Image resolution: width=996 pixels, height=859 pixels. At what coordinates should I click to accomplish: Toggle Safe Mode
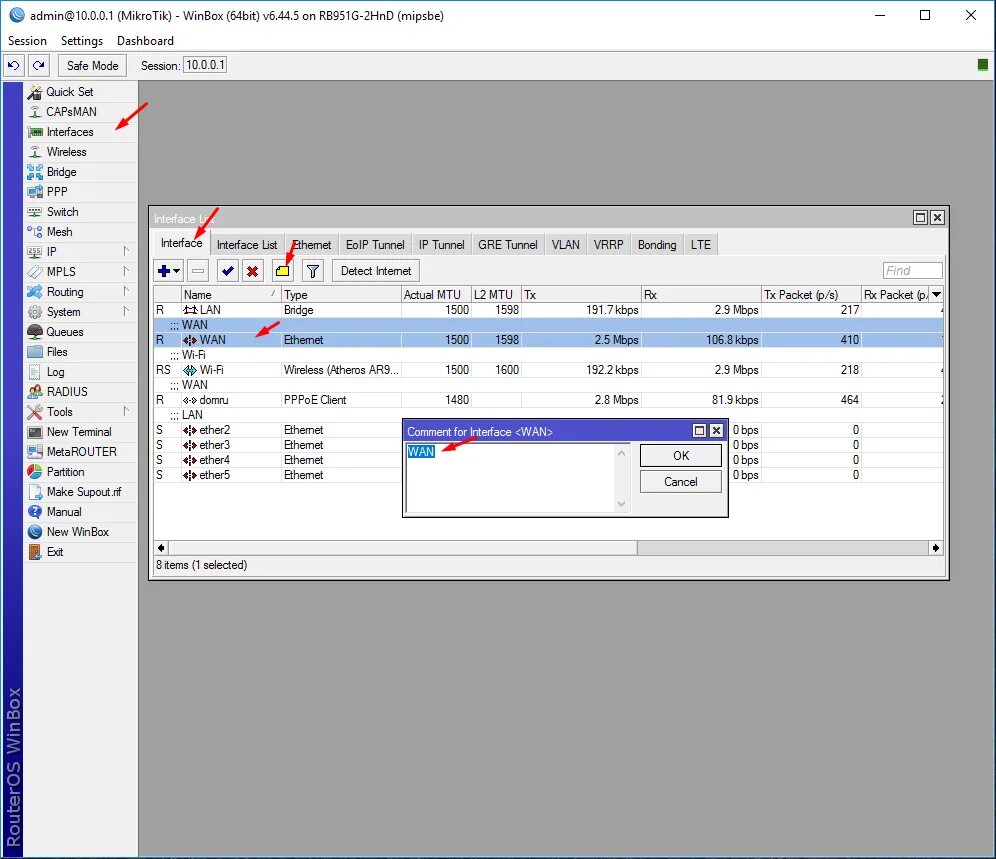pyautogui.click(x=92, y=65)
